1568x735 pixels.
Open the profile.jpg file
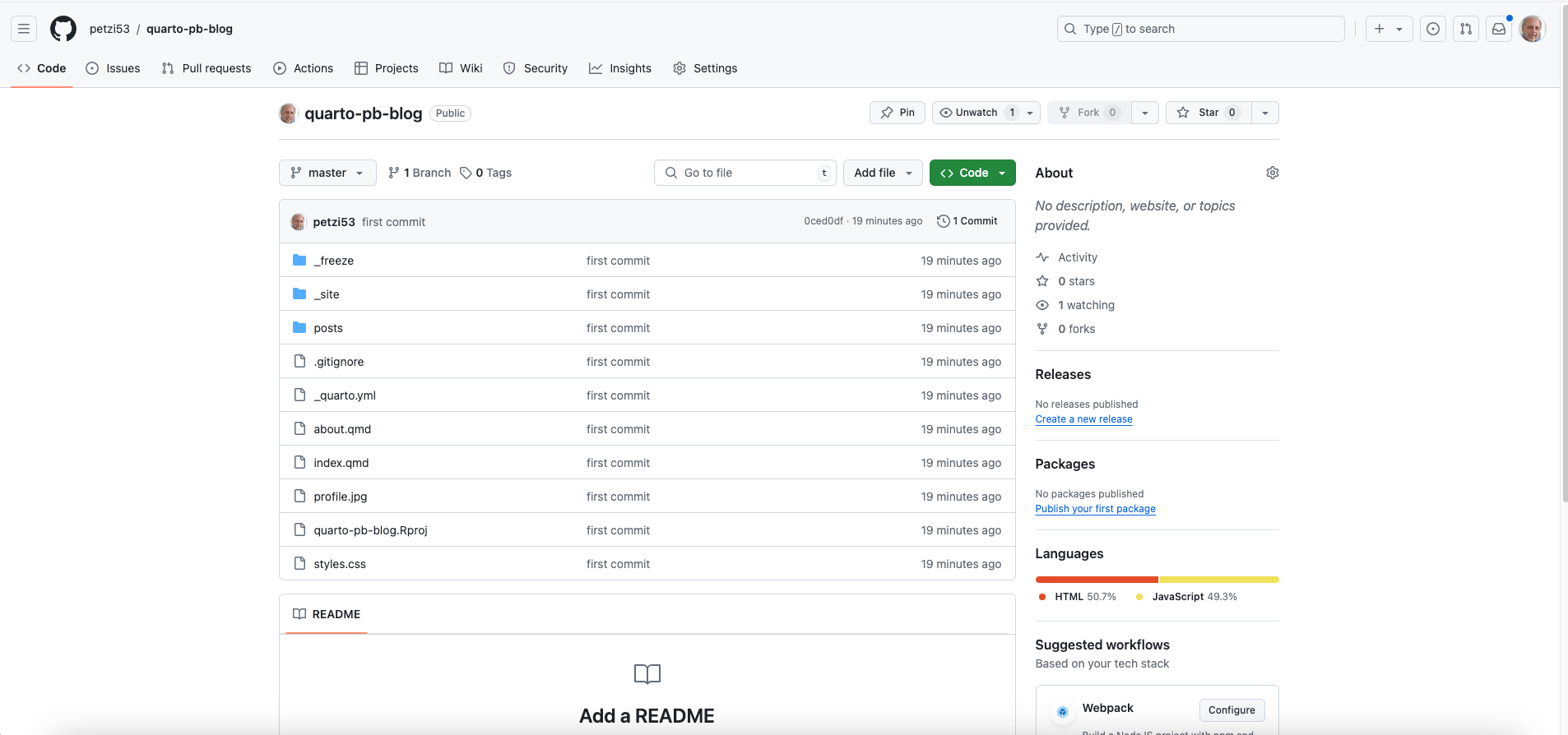pyautogui.click(x=341, y=497)
